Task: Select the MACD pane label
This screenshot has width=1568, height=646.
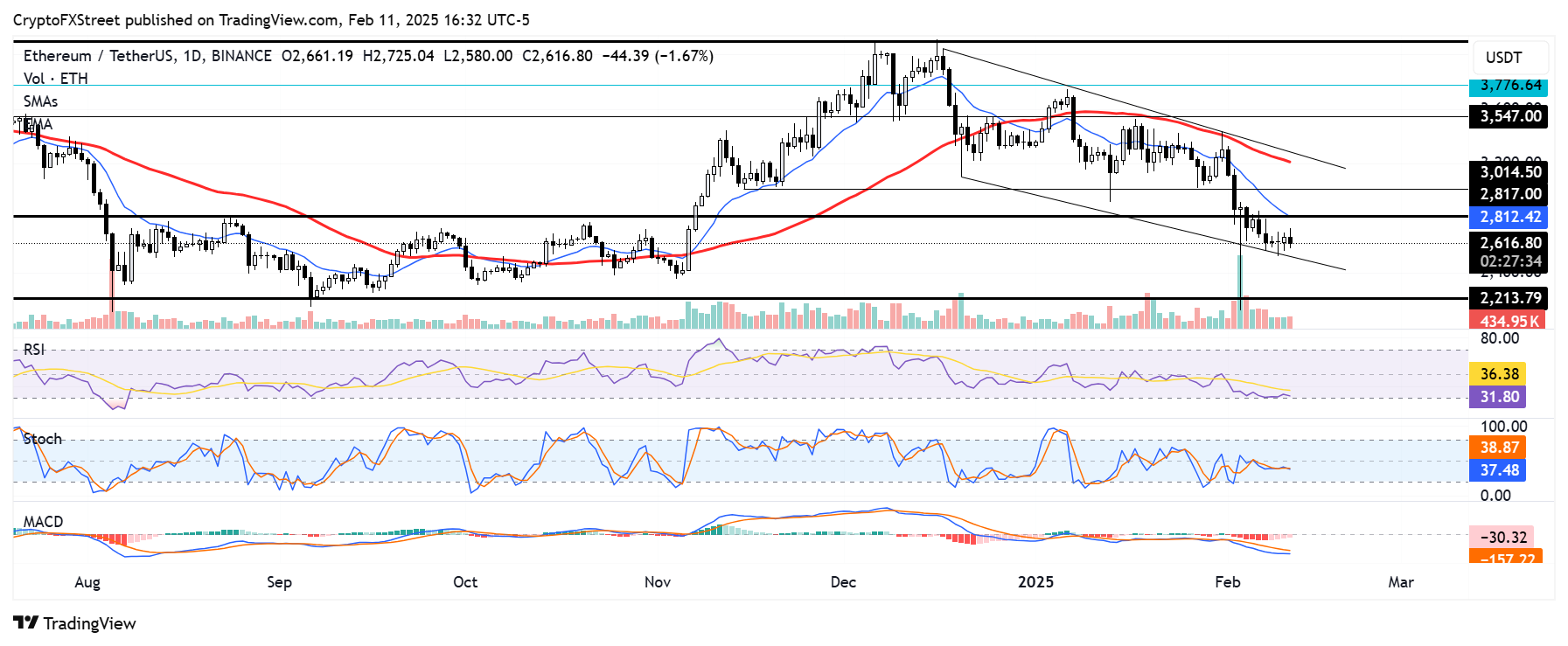Action: (43, 522)
